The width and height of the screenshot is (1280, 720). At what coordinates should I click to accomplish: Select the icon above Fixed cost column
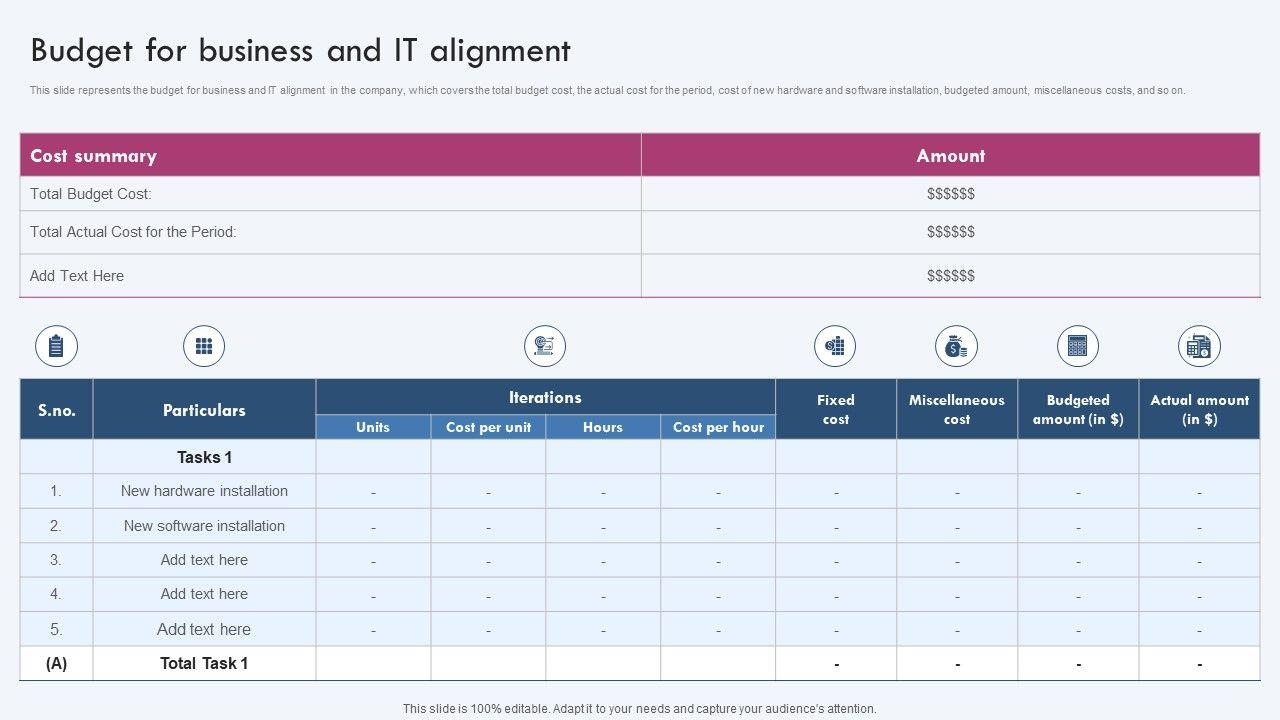(x=835, y=346)
